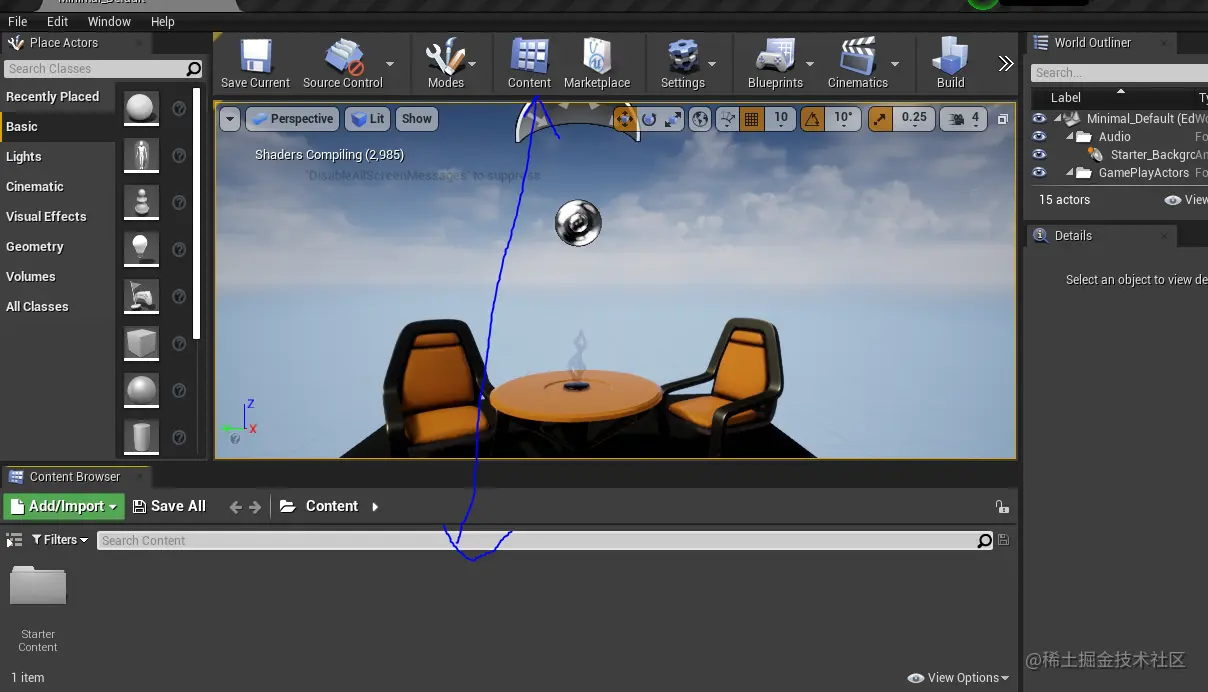Toggle scale snapping icon
1208x692 pixels.
pos(880,119)
